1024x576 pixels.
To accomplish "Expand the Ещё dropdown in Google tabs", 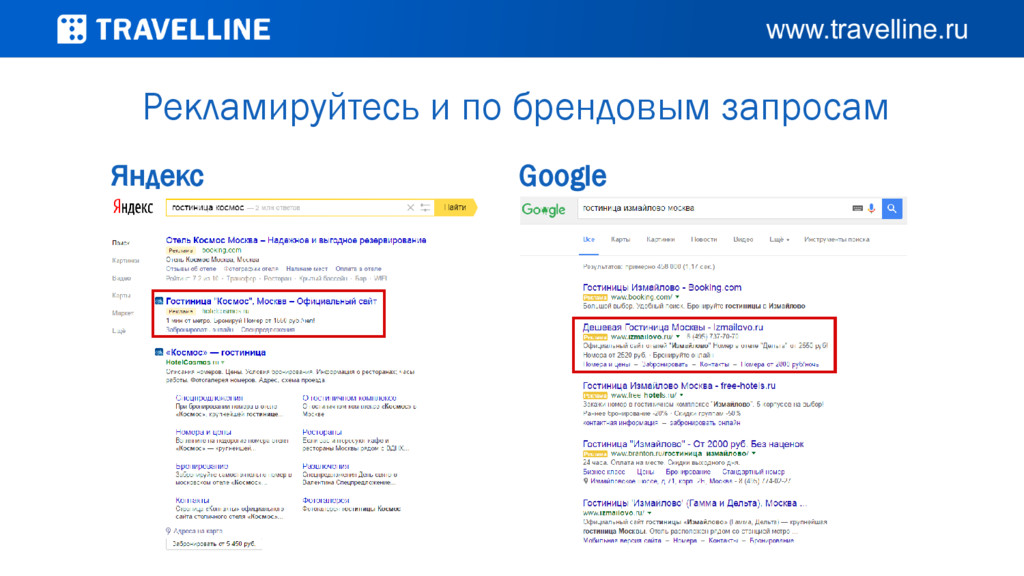I will tap(779, 240).
